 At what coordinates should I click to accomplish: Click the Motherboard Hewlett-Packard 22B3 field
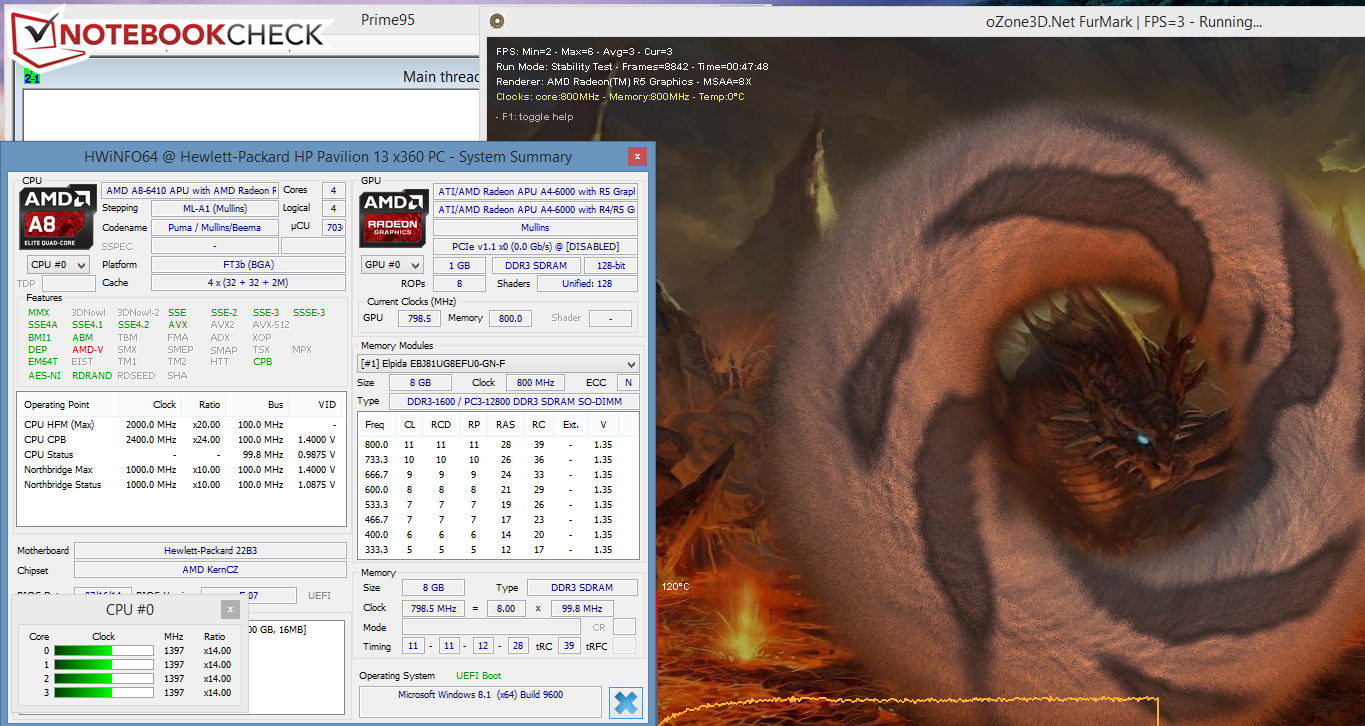click(x=210, y=551)
